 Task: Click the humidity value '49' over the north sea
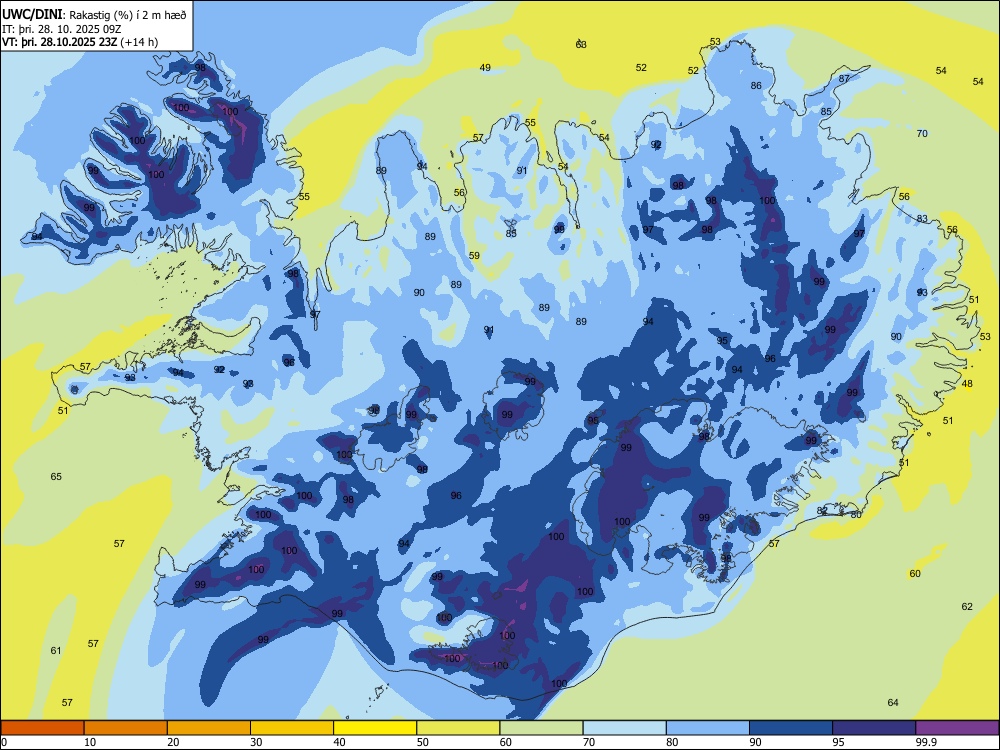485,68
